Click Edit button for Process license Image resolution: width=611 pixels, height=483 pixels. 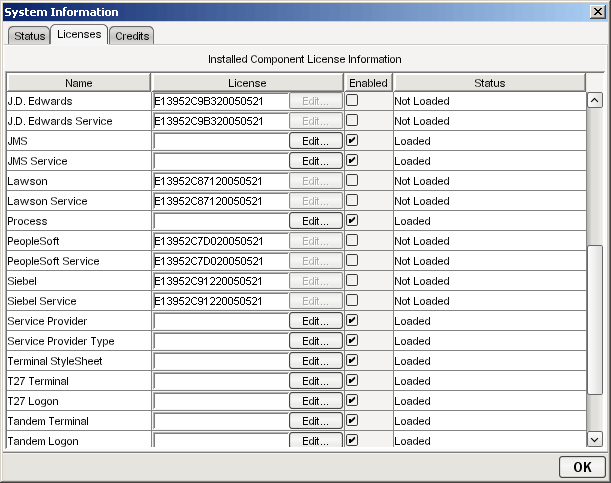(x=316, y=221)
